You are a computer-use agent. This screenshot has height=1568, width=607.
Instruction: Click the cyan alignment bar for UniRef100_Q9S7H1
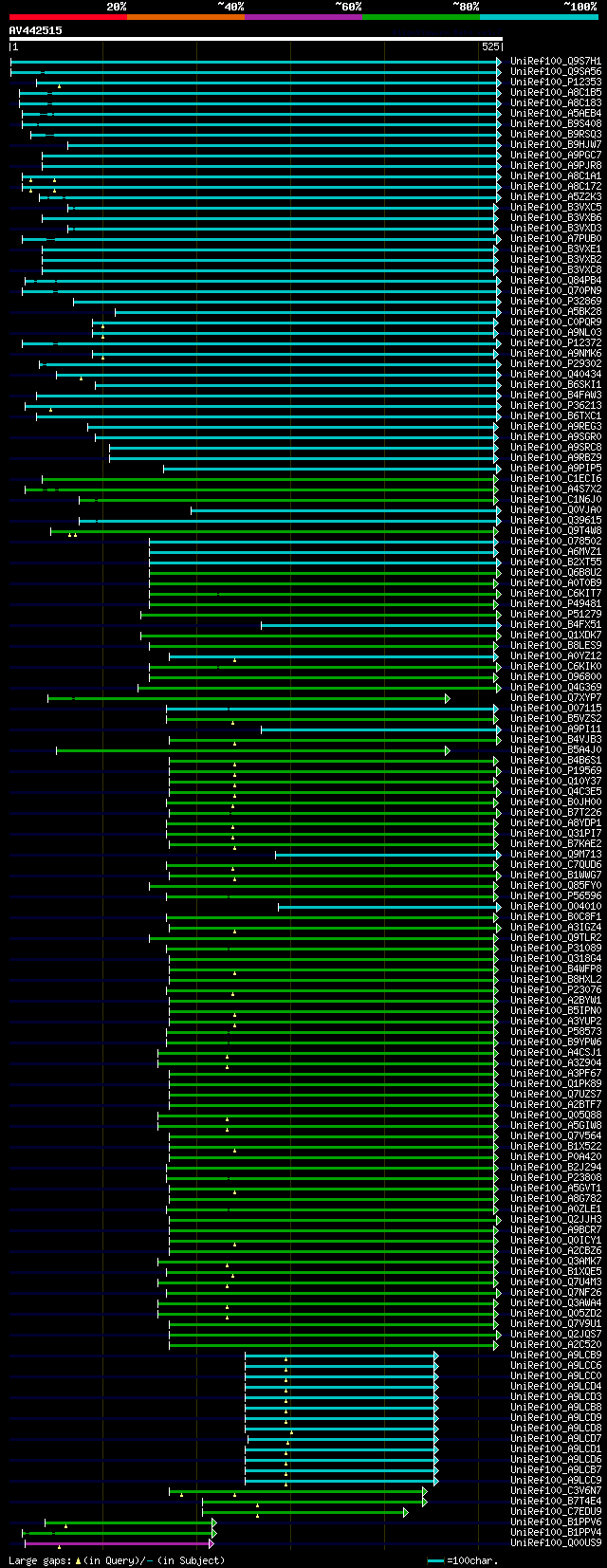(x=255, y=62)
